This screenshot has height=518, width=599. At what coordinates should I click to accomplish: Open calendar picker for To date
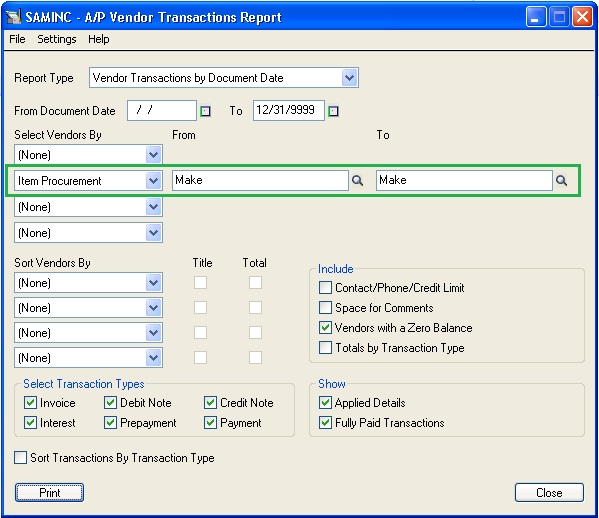pyautogui.click(x=333, y=111)
